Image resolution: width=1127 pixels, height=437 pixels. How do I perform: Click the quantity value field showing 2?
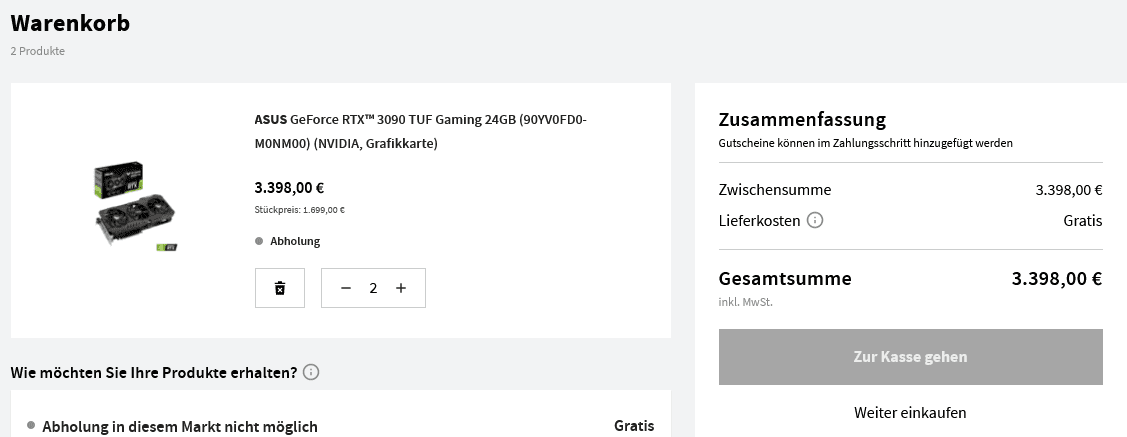pos(373,288)
